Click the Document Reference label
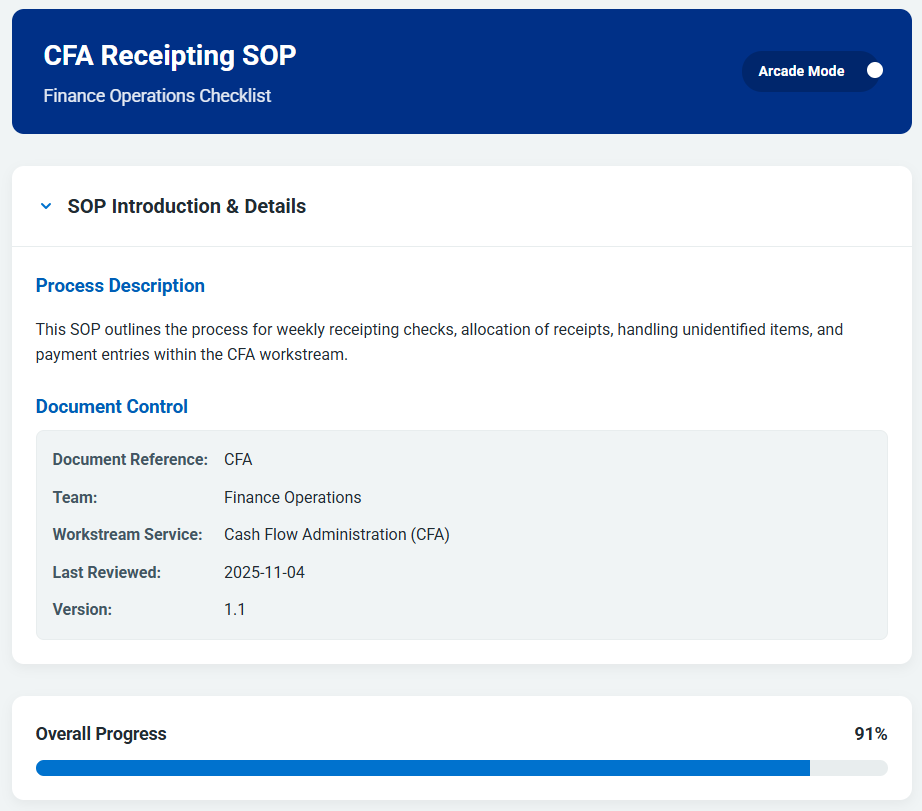Viewport: 922px width, 811px height. click(x=130, y=460)
